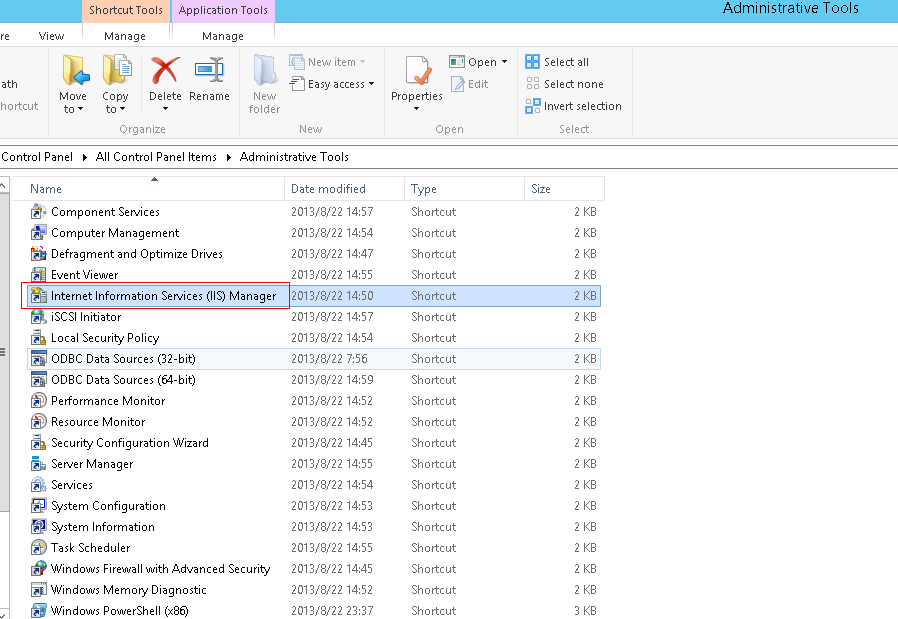Click Administrative Tools in the address bar
The image size is (898, 619).
point(294,157)
